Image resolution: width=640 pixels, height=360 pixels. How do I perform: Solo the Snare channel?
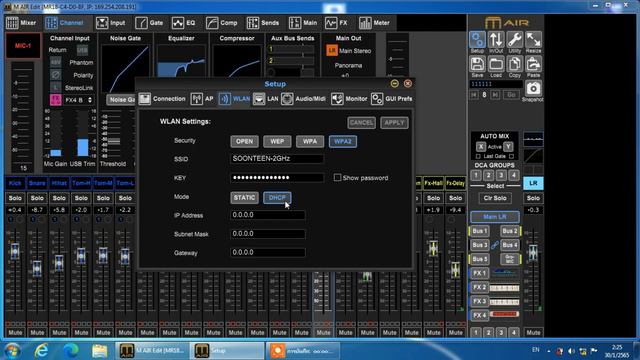[37, 198]
